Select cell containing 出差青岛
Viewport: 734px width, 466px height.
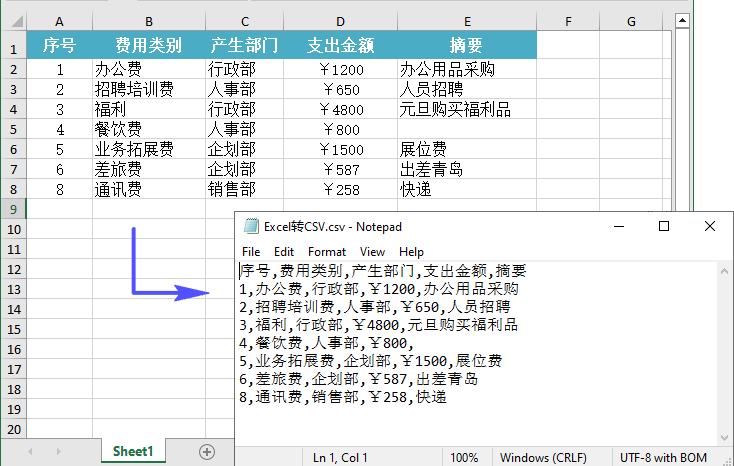467,169
